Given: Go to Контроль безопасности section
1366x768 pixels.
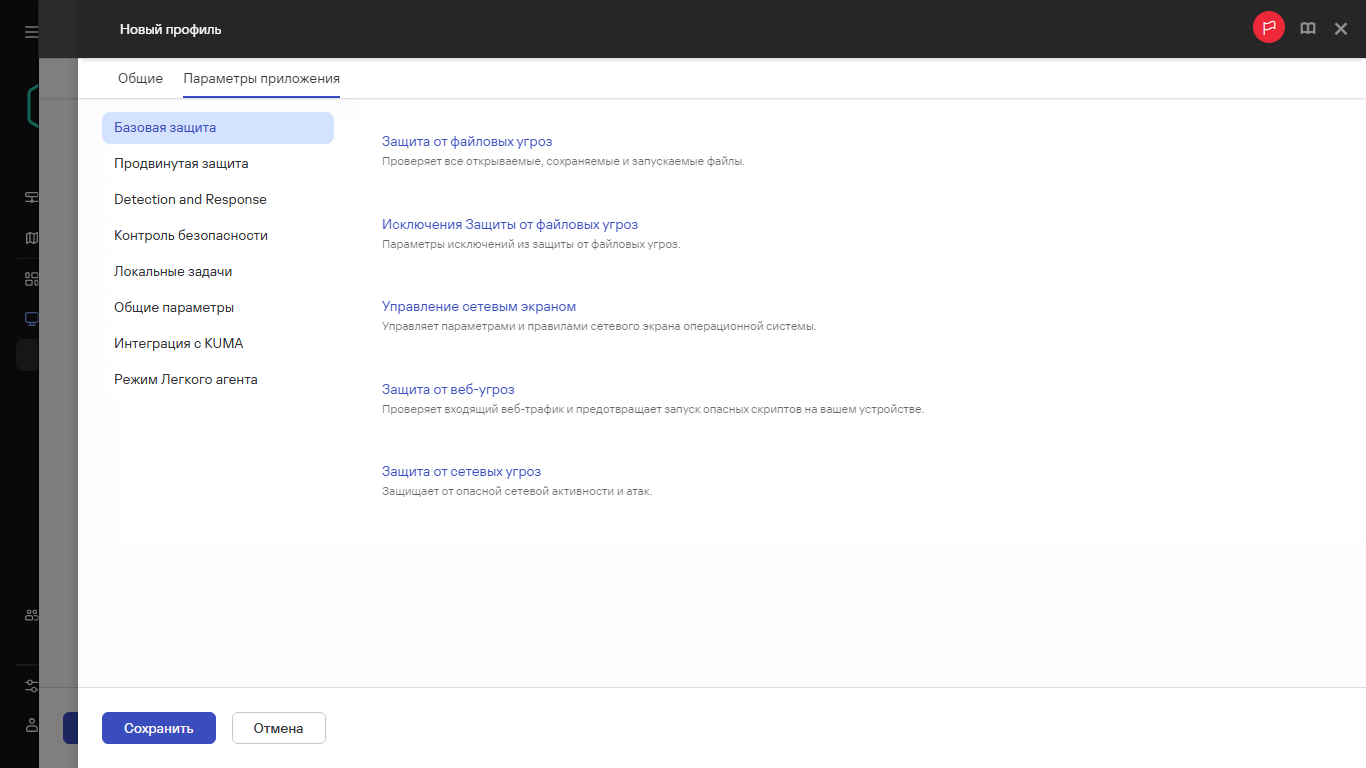Looking at the screenshot, I should (x=191, y=235).
